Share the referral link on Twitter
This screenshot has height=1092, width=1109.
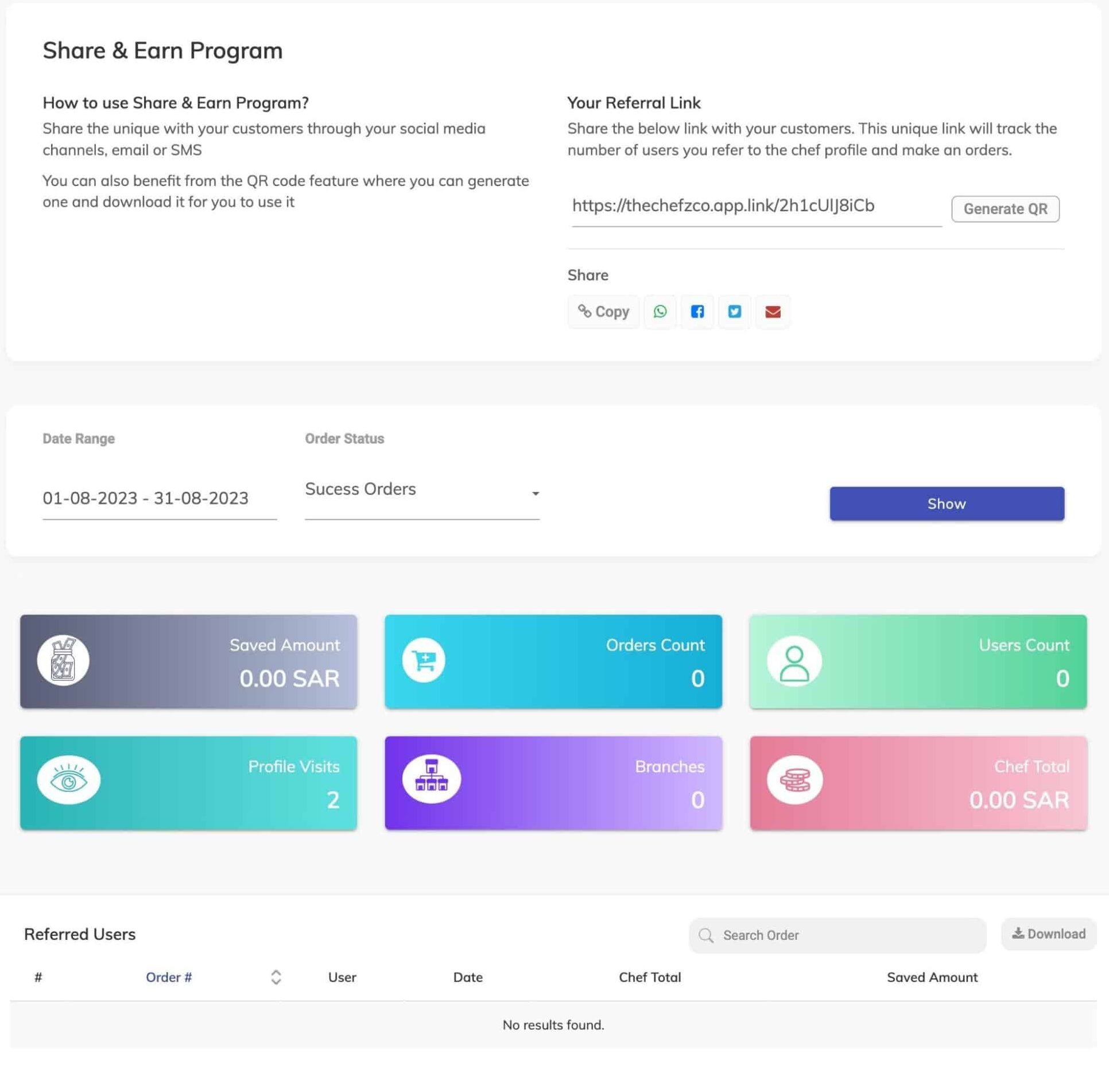click(735, 312)
